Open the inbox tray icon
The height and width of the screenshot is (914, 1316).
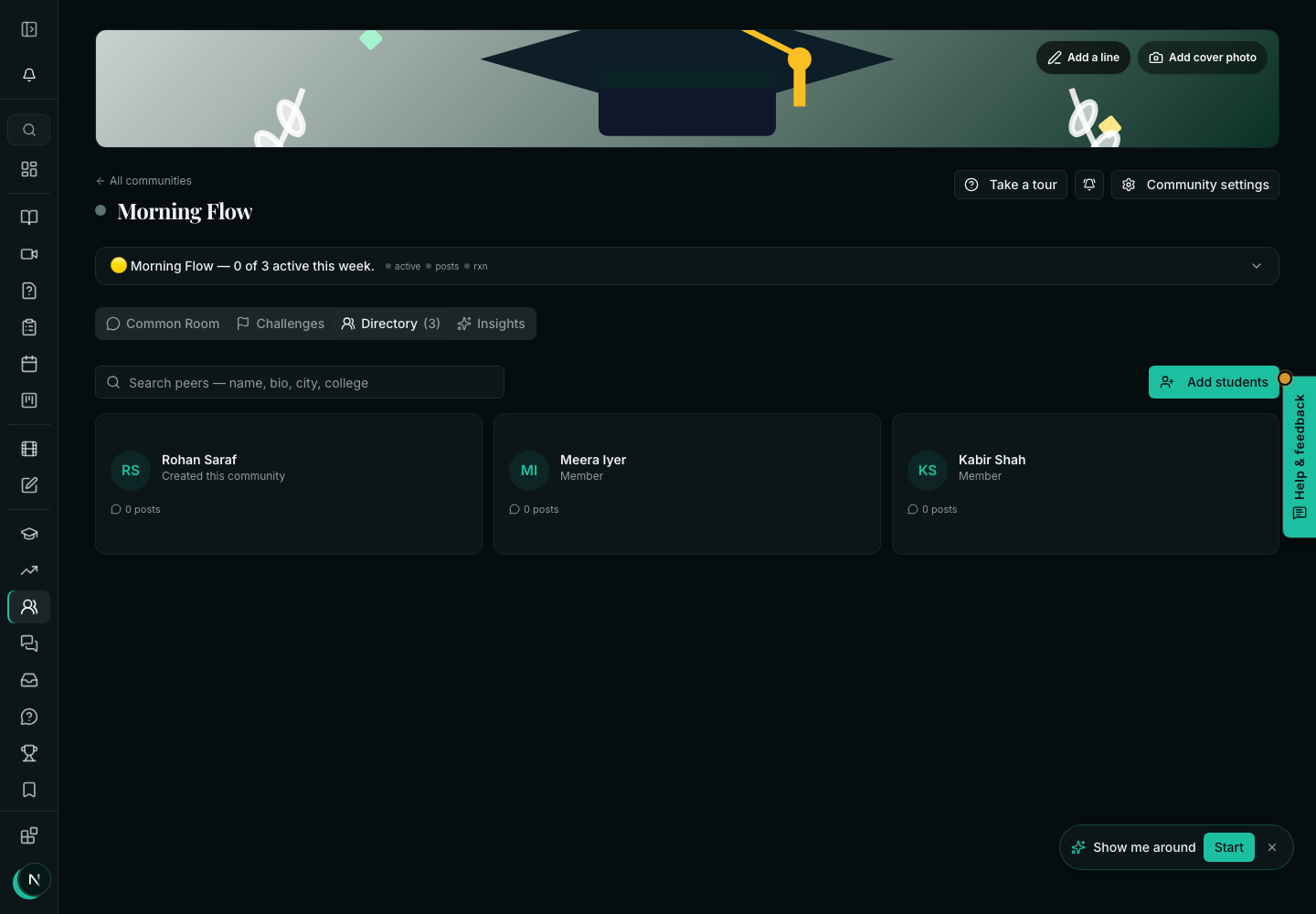click(x=29, y=680)
